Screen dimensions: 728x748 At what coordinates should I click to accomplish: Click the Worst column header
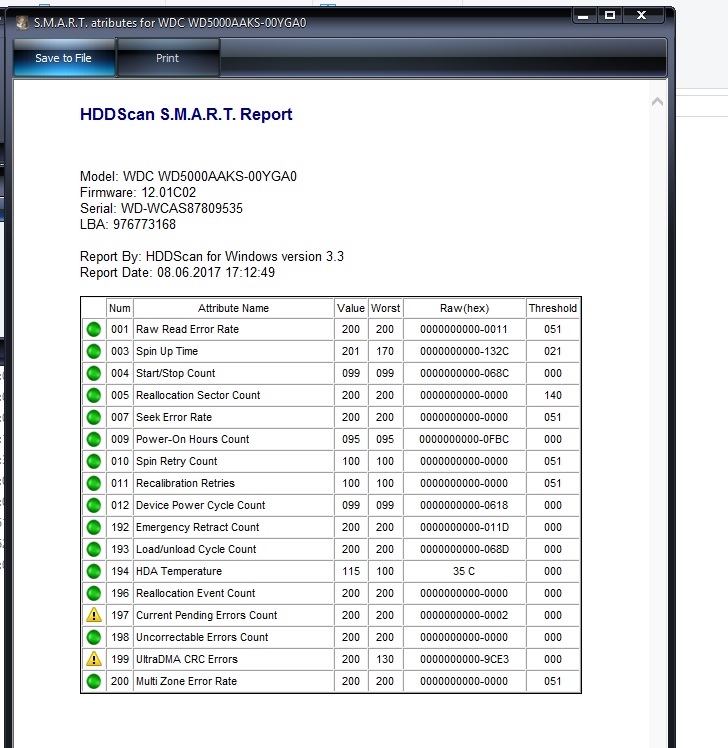coord(385,308)
